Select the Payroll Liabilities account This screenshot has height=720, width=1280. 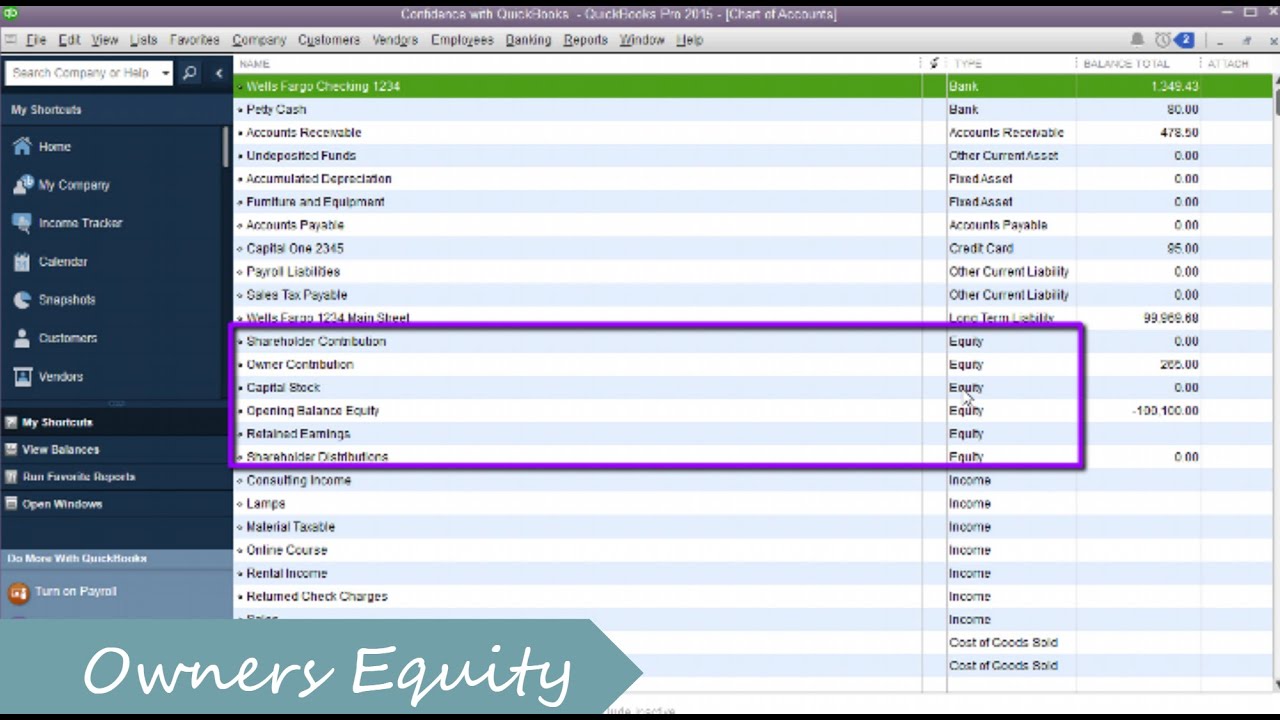[293, 272]
